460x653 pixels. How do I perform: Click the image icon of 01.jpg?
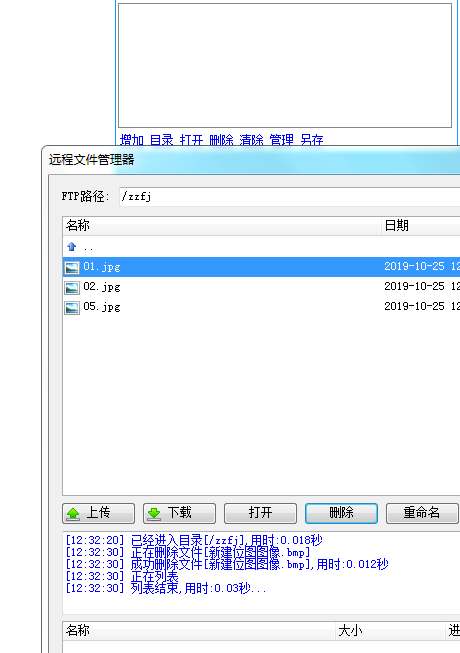point(72,267)
